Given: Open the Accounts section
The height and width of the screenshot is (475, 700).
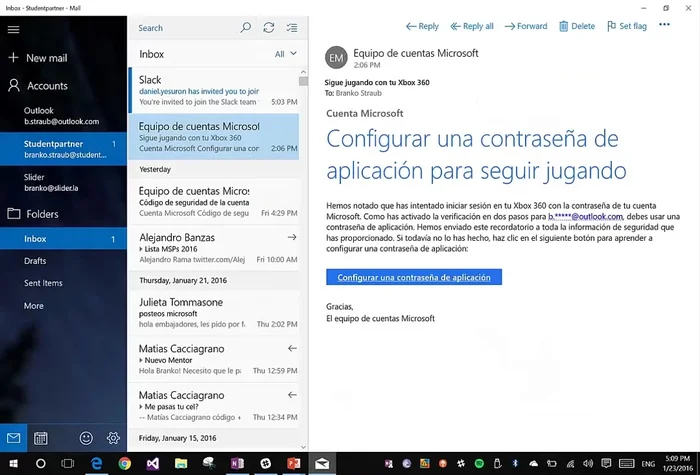Looking at the screenshot, I should 38,86.
